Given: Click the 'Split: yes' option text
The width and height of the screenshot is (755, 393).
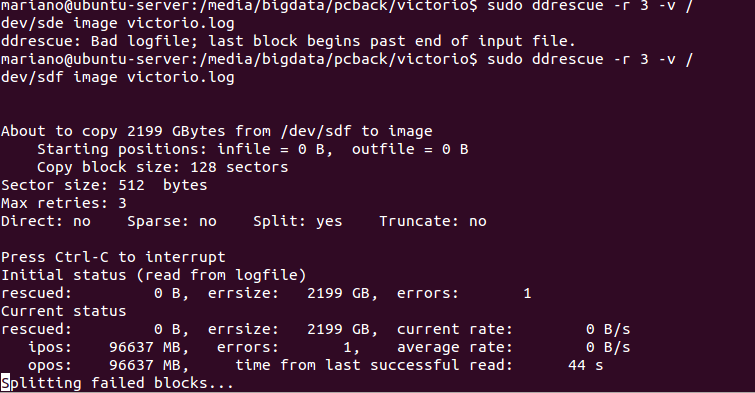Looking at the screenshot, I should point(298,222).
